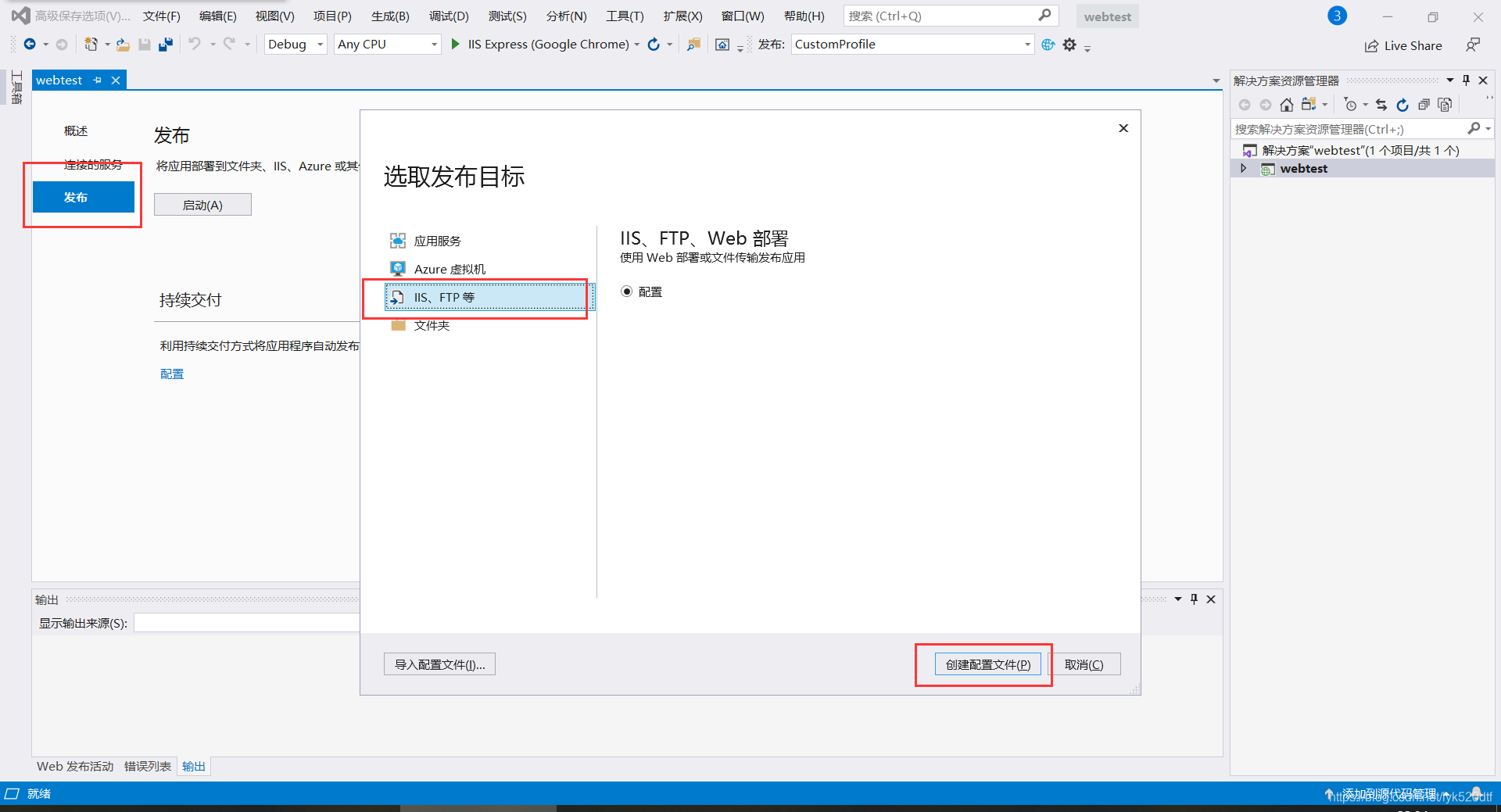Click 添加到源代码管理 in status bar
The image size is (1501, 812).
point(1389,793)
